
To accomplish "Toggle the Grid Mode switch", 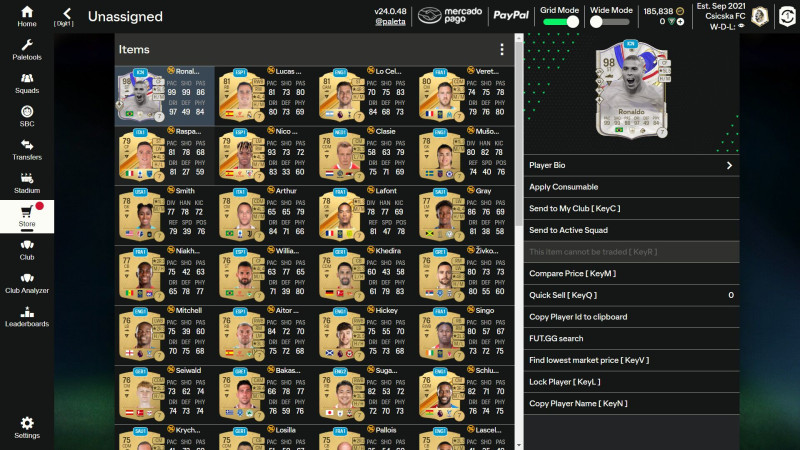I will [561, 22].
